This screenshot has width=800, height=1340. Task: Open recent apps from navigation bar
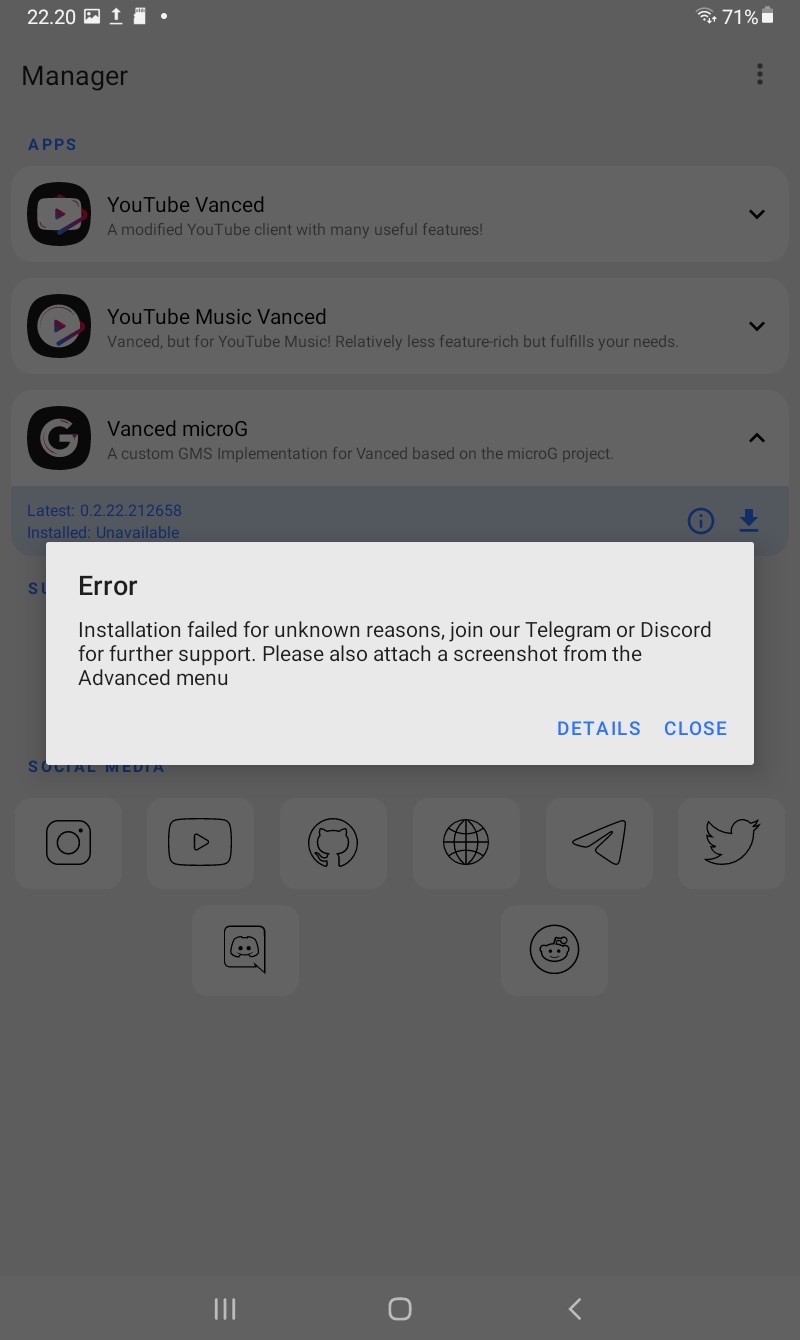pos(225,1309)
